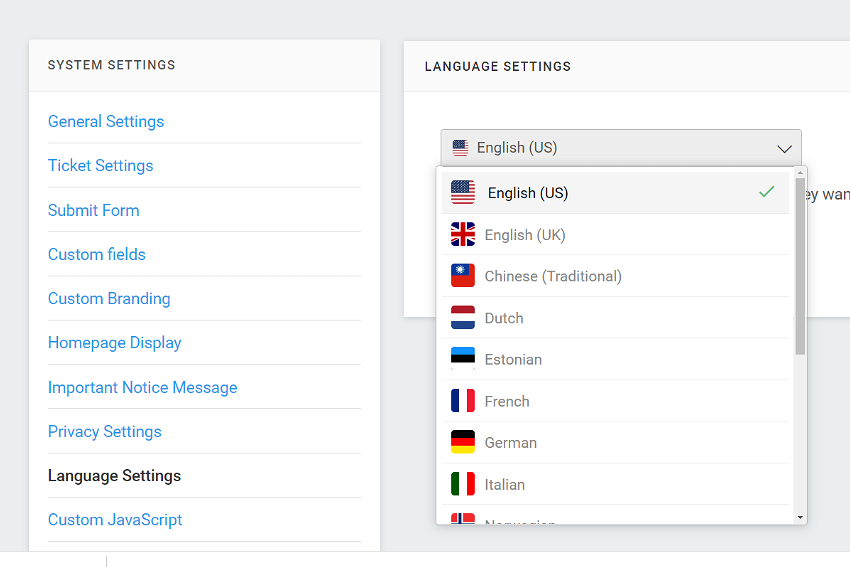Open General Settings

106,121
